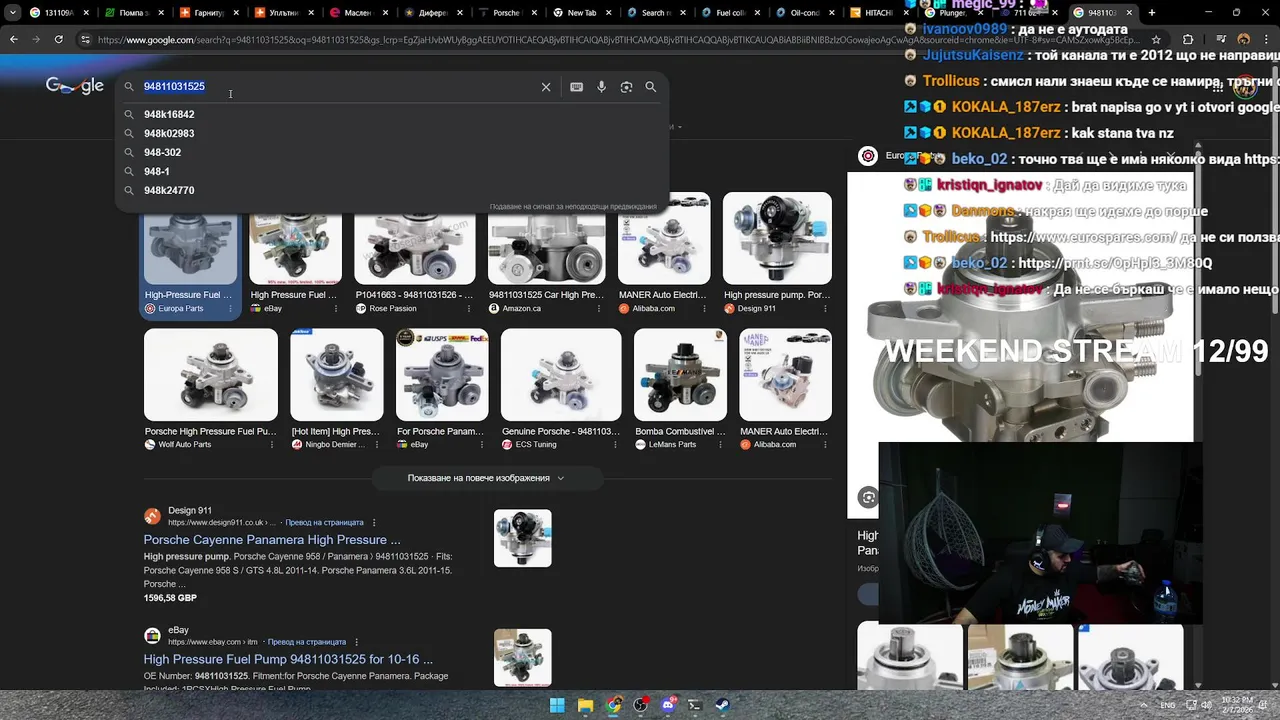Open the Wolf Auto Parts pump image
The width and height of the screenshot is (1280, 720).
tap(211, 375)
